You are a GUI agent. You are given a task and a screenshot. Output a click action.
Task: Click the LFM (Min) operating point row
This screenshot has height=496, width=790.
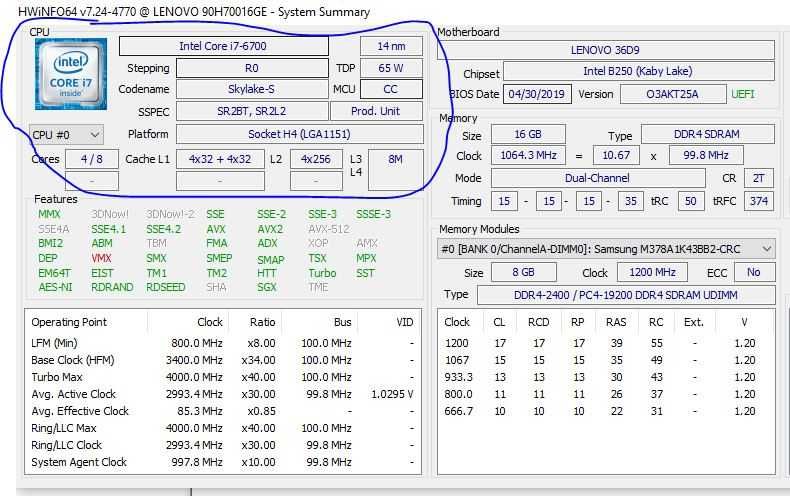tap(222, 343)
